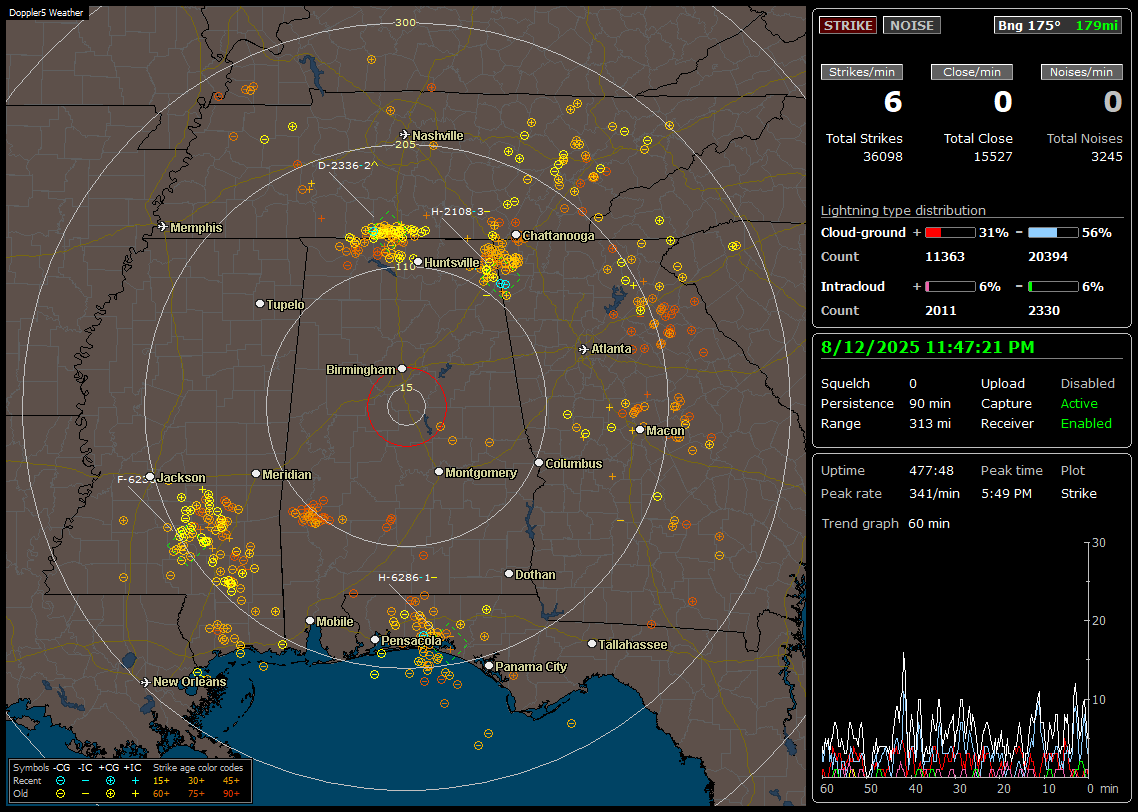Viewport: 1138px width, 812px height.
Task: Click the Old +IC yellow plus symbol
Action: [x=135, y=794]
